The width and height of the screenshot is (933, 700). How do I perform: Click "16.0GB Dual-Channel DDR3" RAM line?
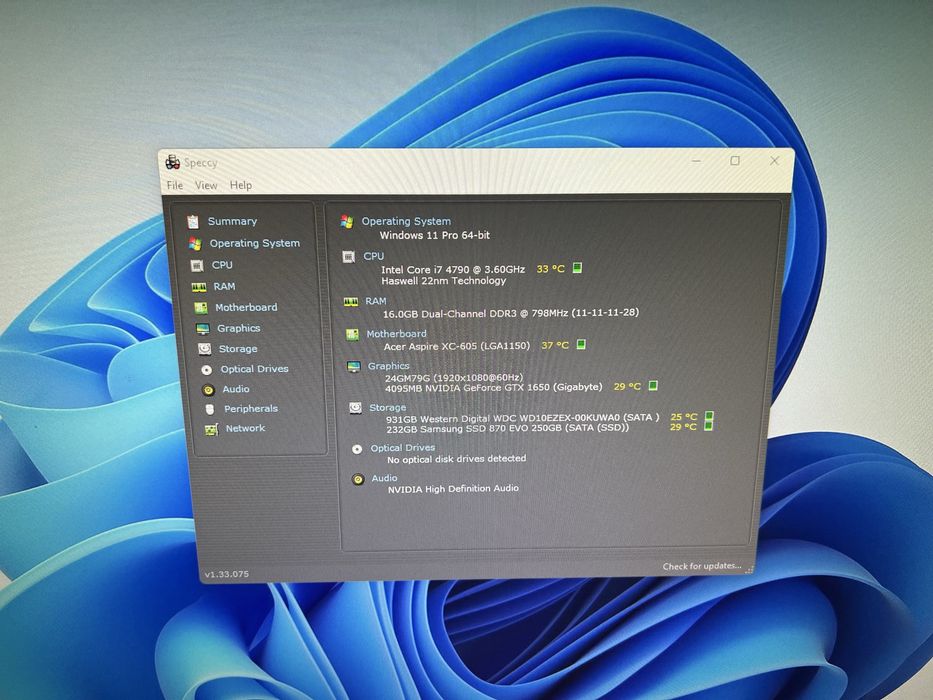[511, 312]
